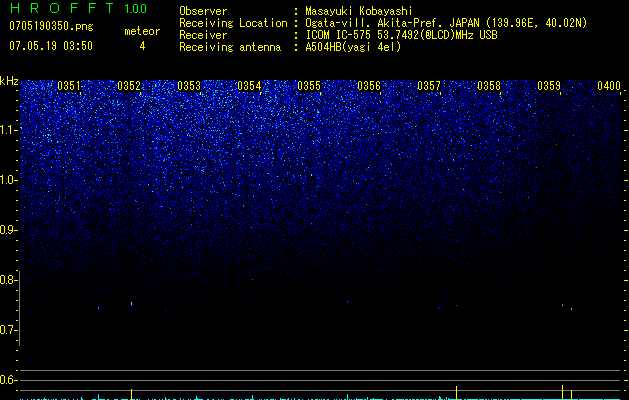Click the Ogata-vill. Akita-Pref. JAPAN location text
The width and height of the screenshot is (629, 400).
point(446,23)
